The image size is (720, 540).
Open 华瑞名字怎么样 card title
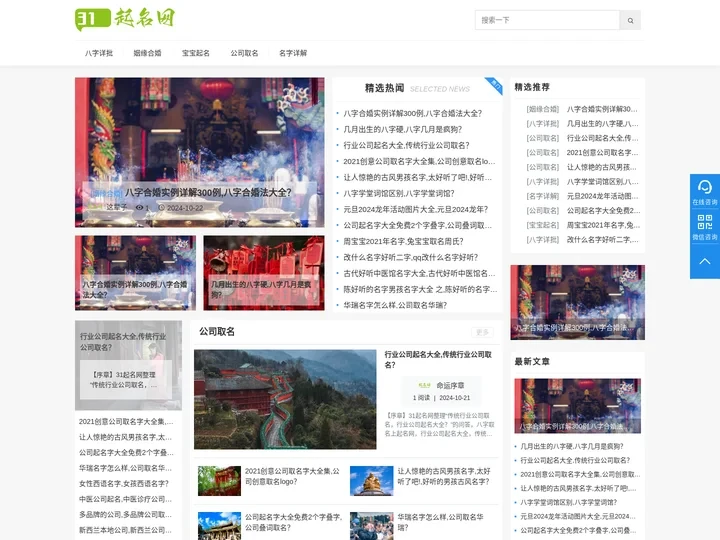440,522
